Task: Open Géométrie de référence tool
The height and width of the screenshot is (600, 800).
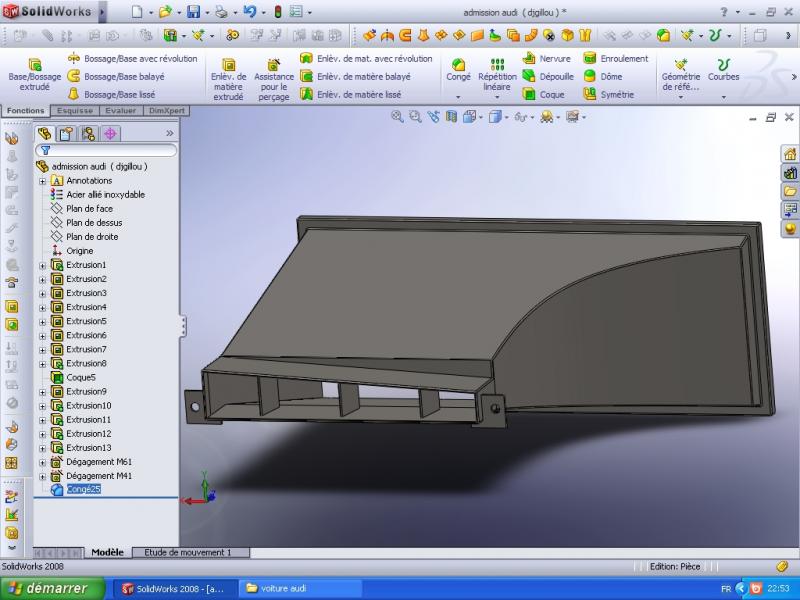Action: pos(681,75)
